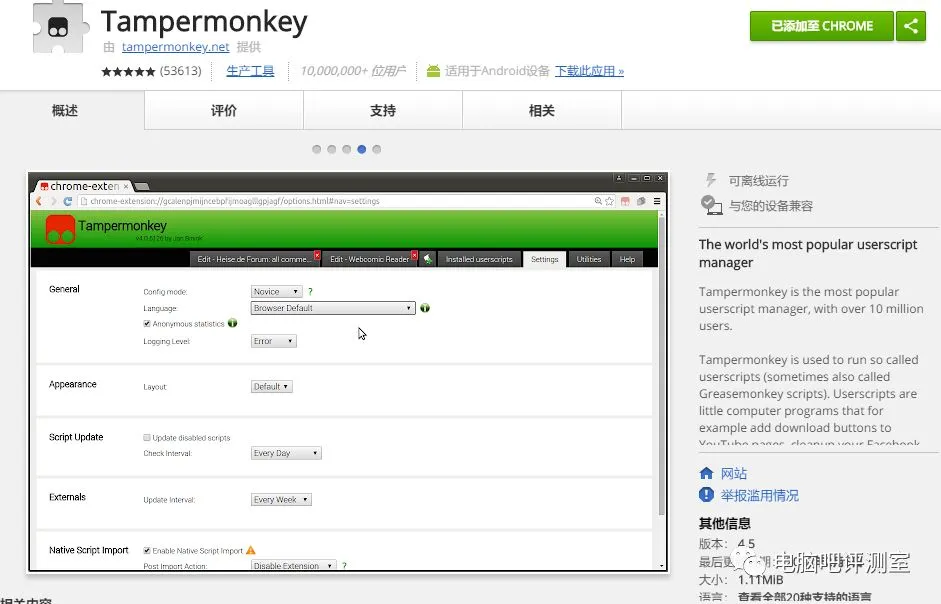Viewport: 941px width, 604px height.
Task: Click the question mark by Post Import Action
Action: (344, 566)
